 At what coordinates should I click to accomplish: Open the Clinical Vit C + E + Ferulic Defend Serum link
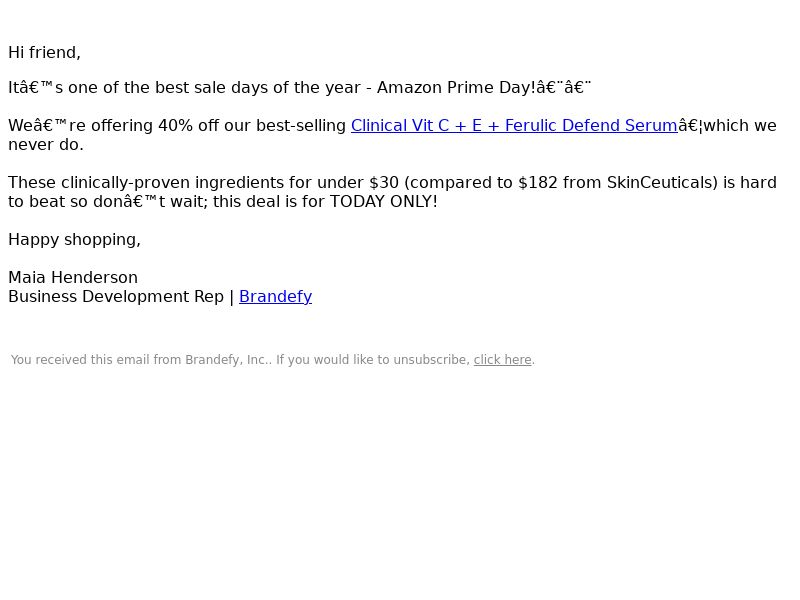(514, 126)
